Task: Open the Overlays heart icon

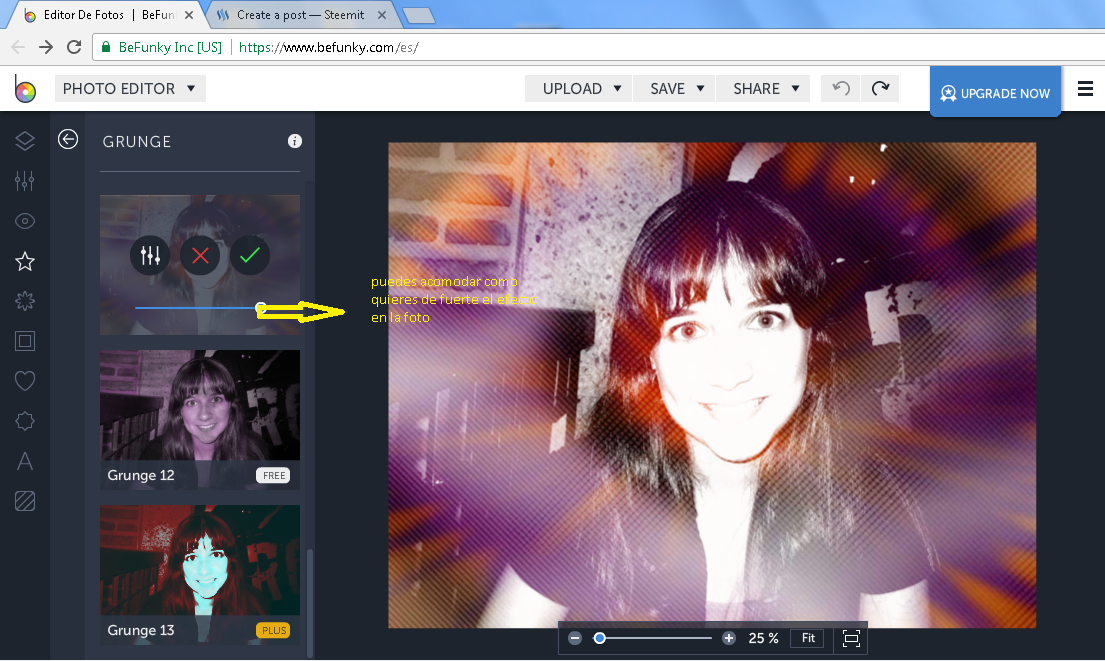Action: (x=25, y=381)
